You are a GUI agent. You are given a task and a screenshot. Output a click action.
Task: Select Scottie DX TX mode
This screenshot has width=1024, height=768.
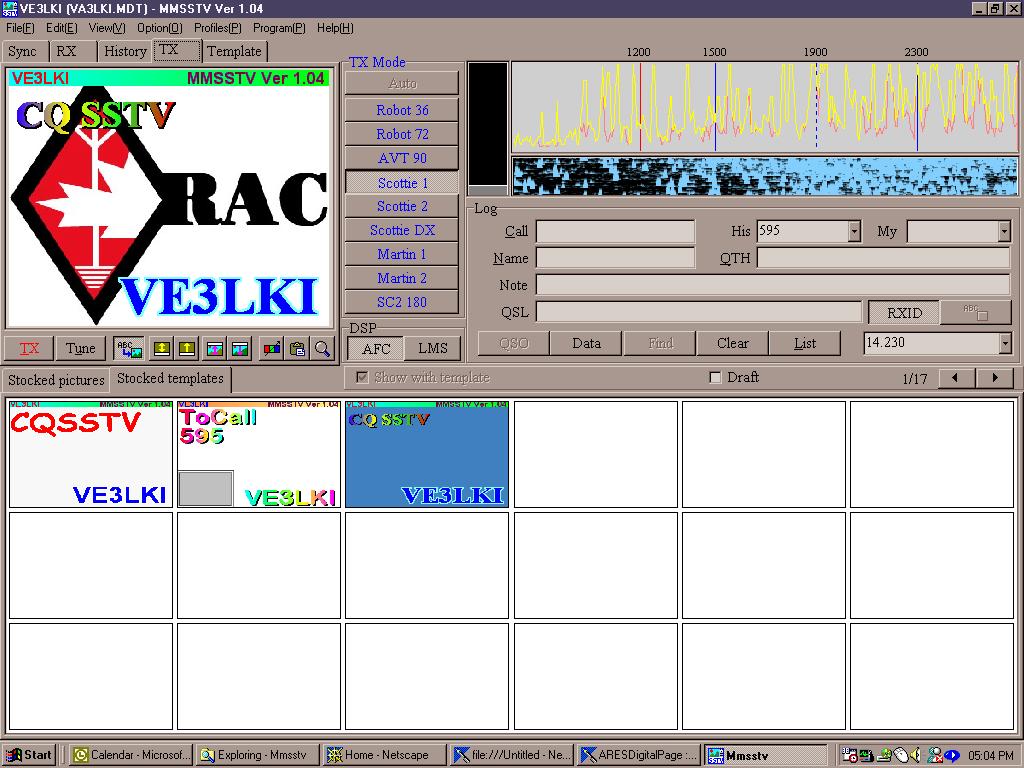click(x=402, y=231)
